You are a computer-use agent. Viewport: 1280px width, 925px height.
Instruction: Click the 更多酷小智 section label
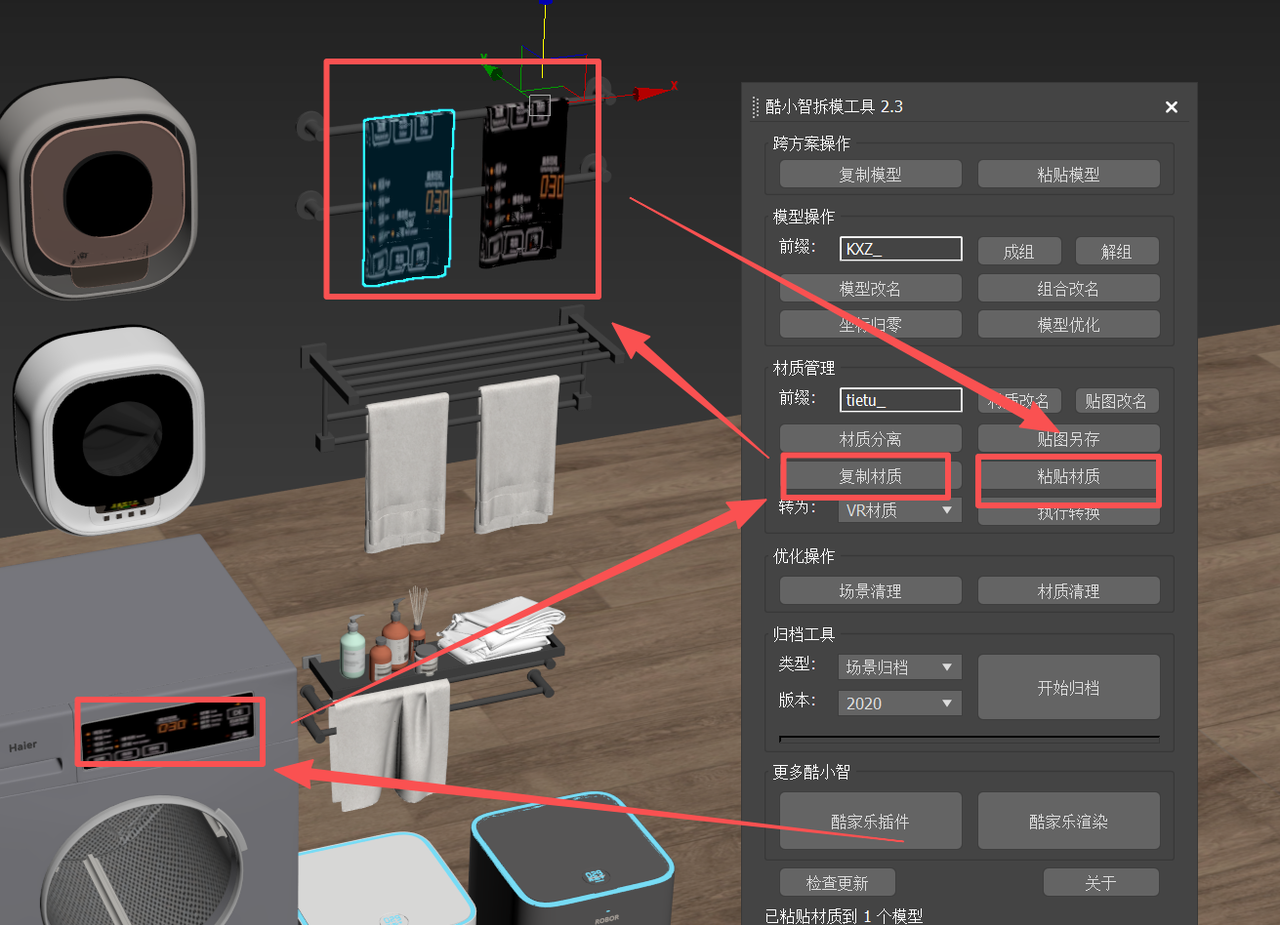pos(811,772)
